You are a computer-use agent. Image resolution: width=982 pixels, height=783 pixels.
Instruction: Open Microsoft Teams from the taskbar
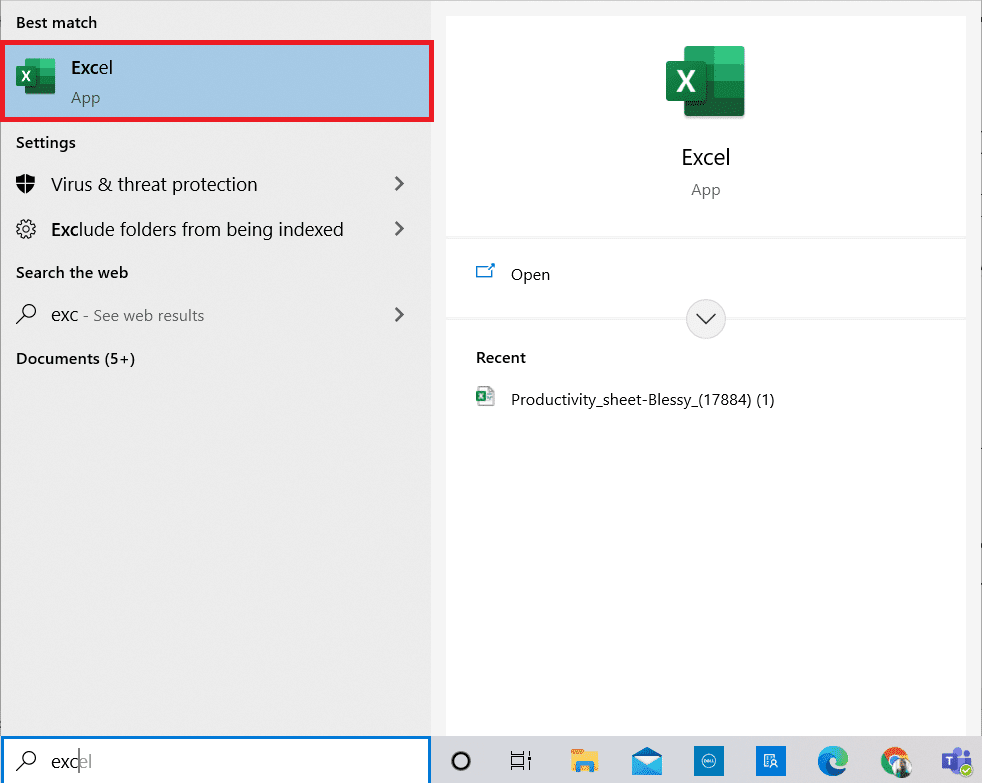[956, 761]
